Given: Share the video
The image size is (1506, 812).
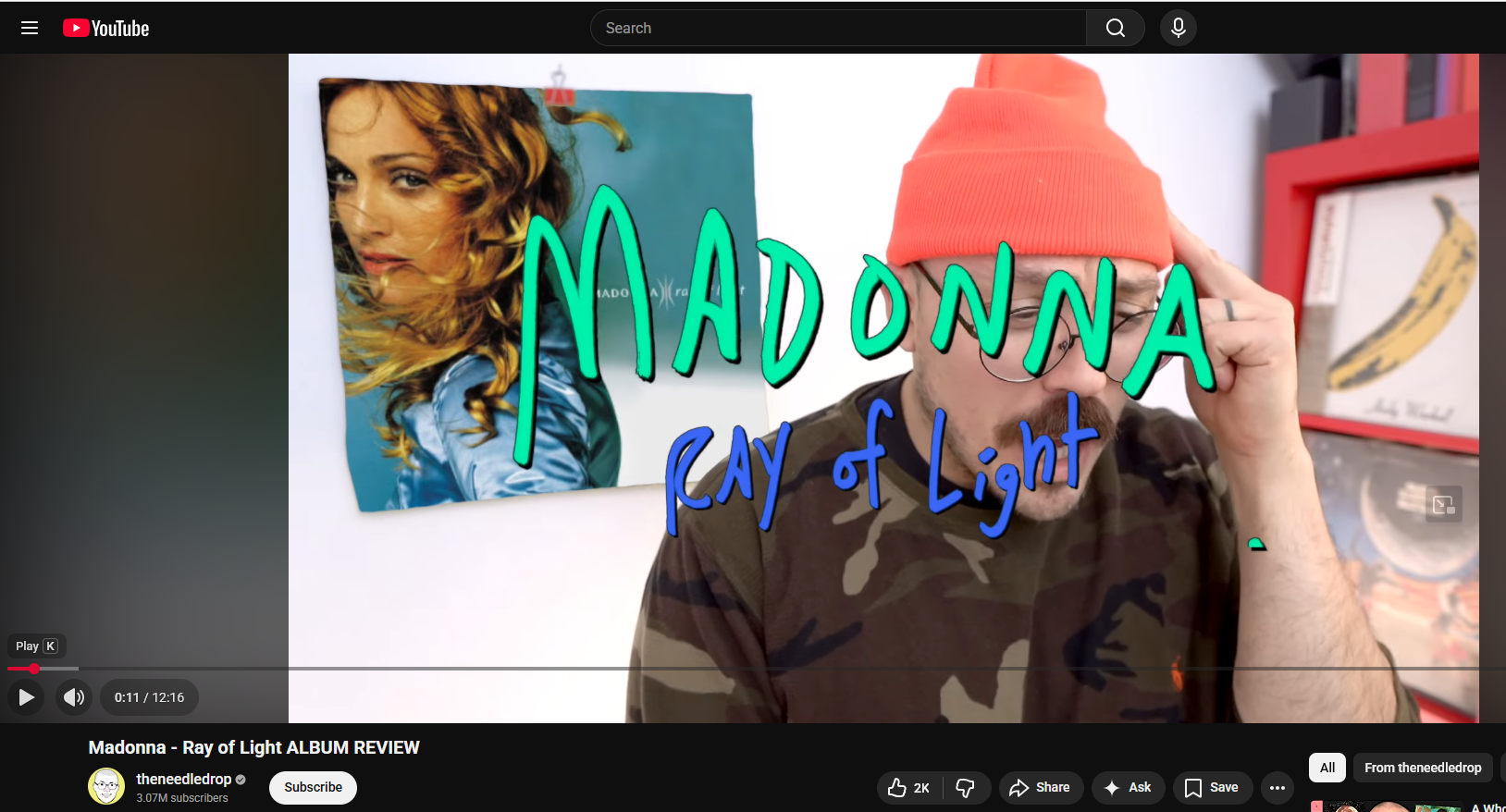Looking at the screenshot, I should [x=1041, y=788].
